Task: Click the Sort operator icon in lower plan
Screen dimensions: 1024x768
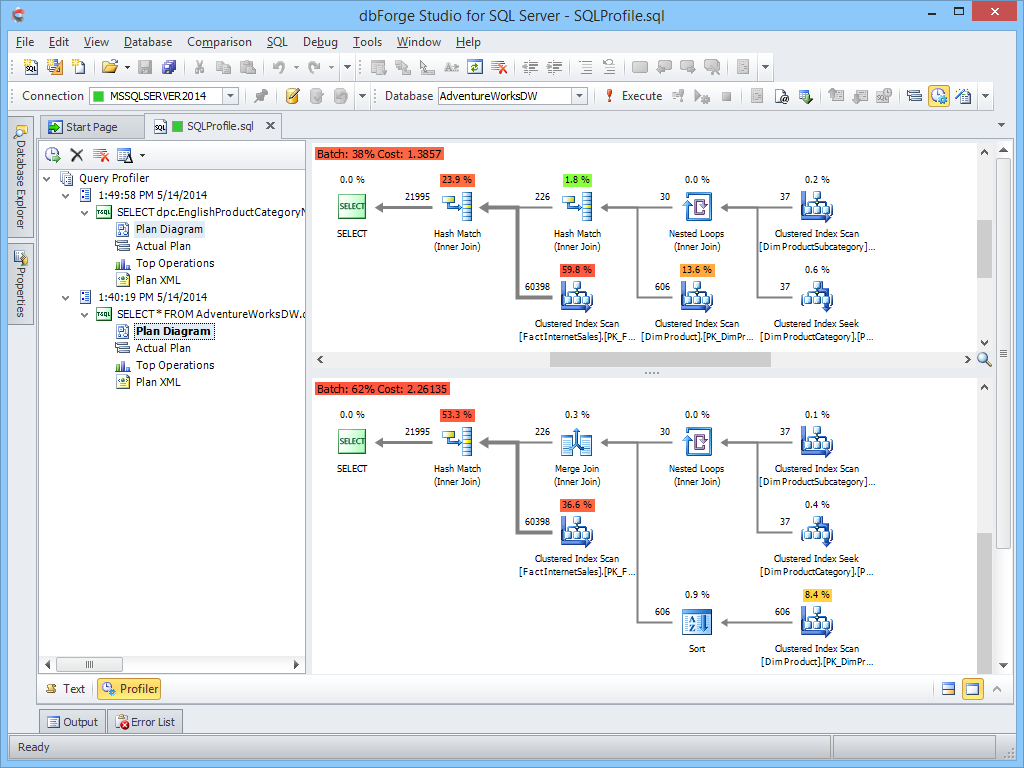Action: (x=697, y=622)
